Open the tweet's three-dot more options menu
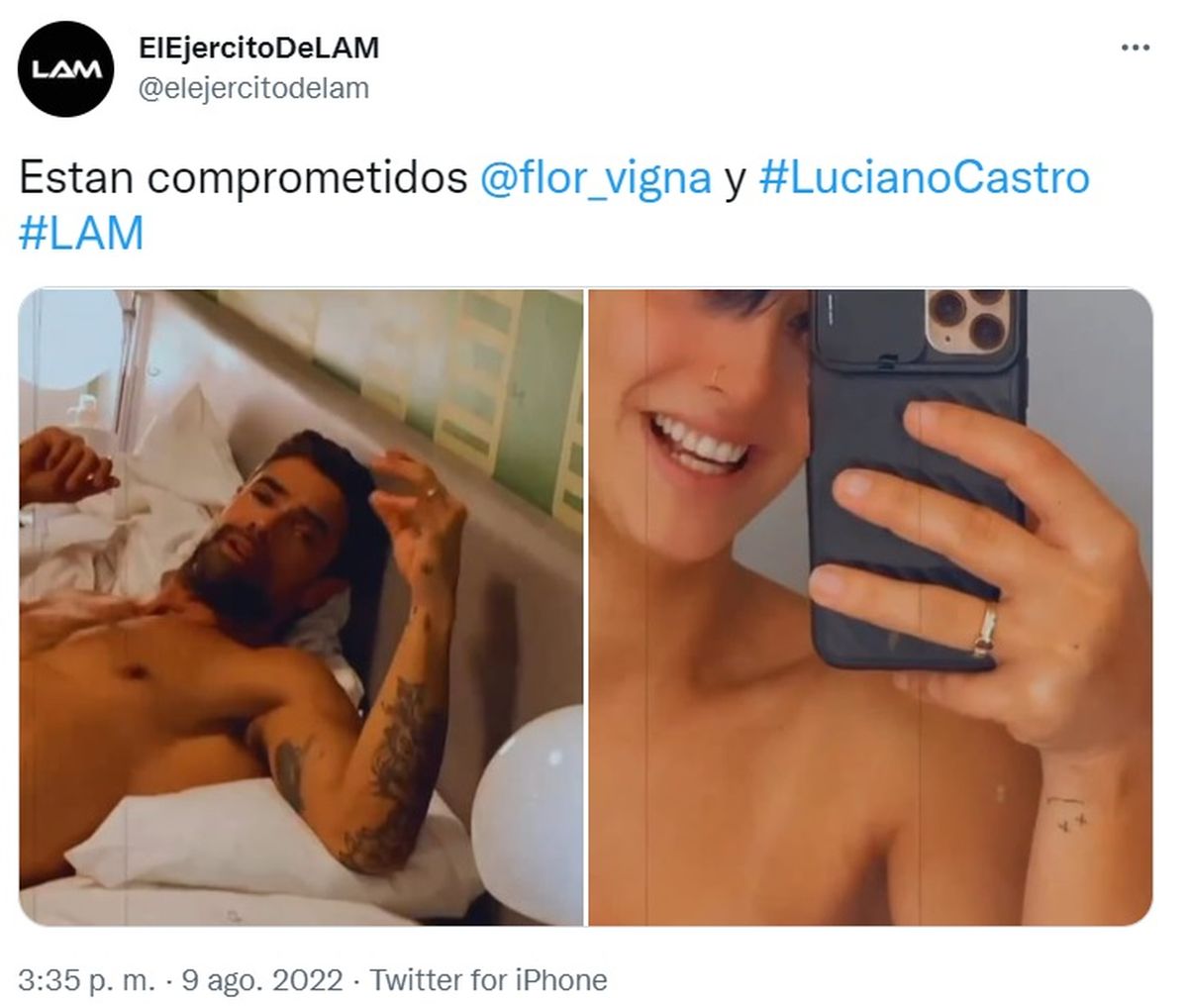This screenshot has height=1008, width=1188. (x=1135, y=48)
